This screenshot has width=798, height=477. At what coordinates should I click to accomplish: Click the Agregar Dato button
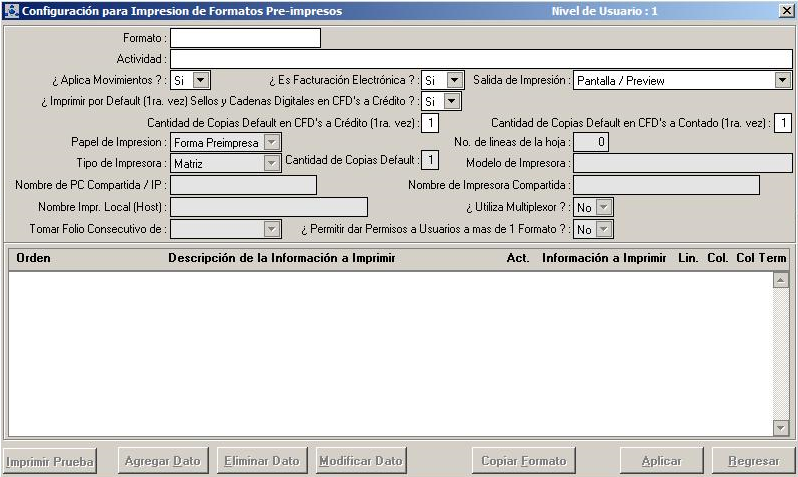[x=162, y=461]
